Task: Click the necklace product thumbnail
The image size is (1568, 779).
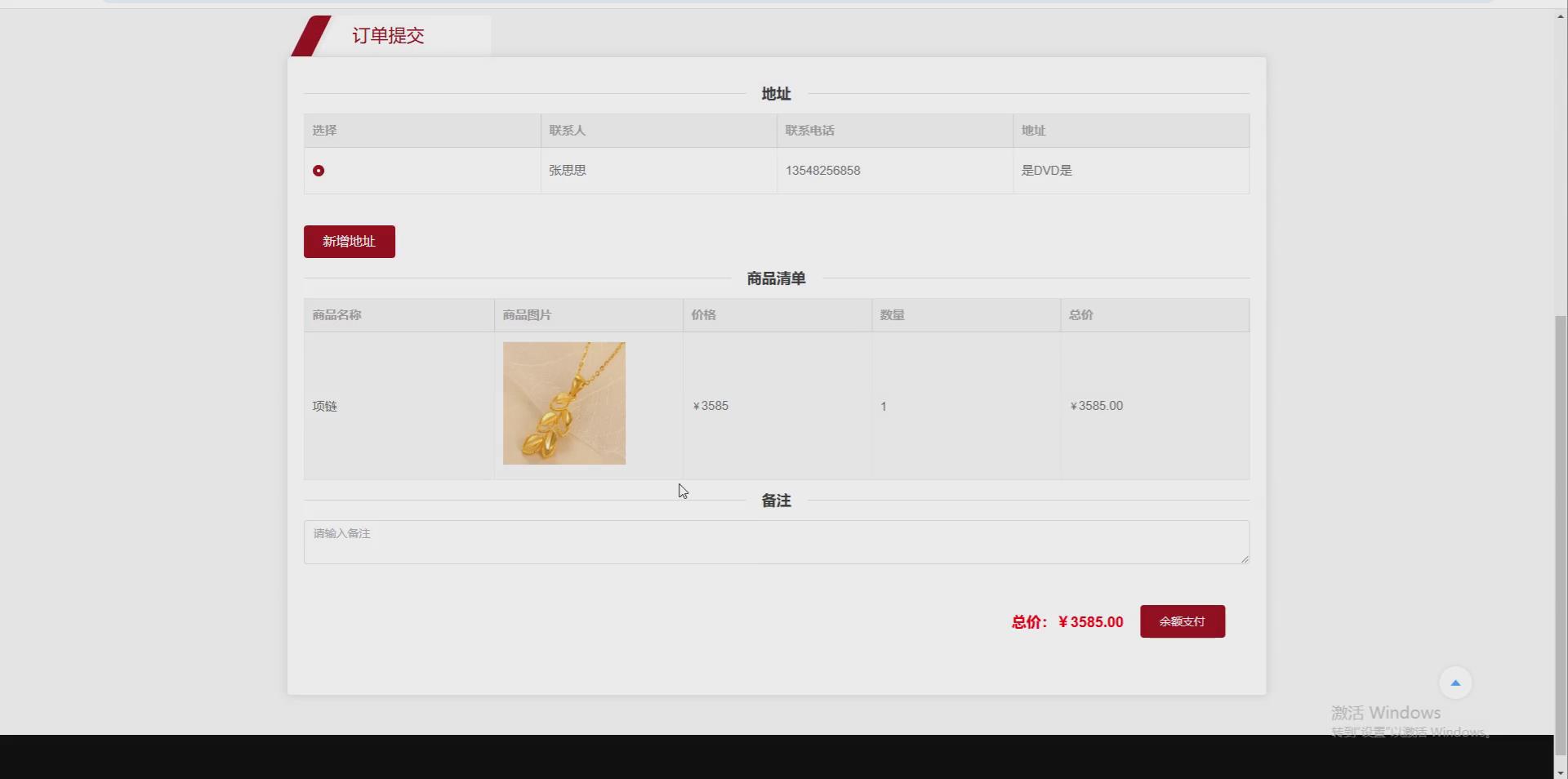Action: click(563, 403)
